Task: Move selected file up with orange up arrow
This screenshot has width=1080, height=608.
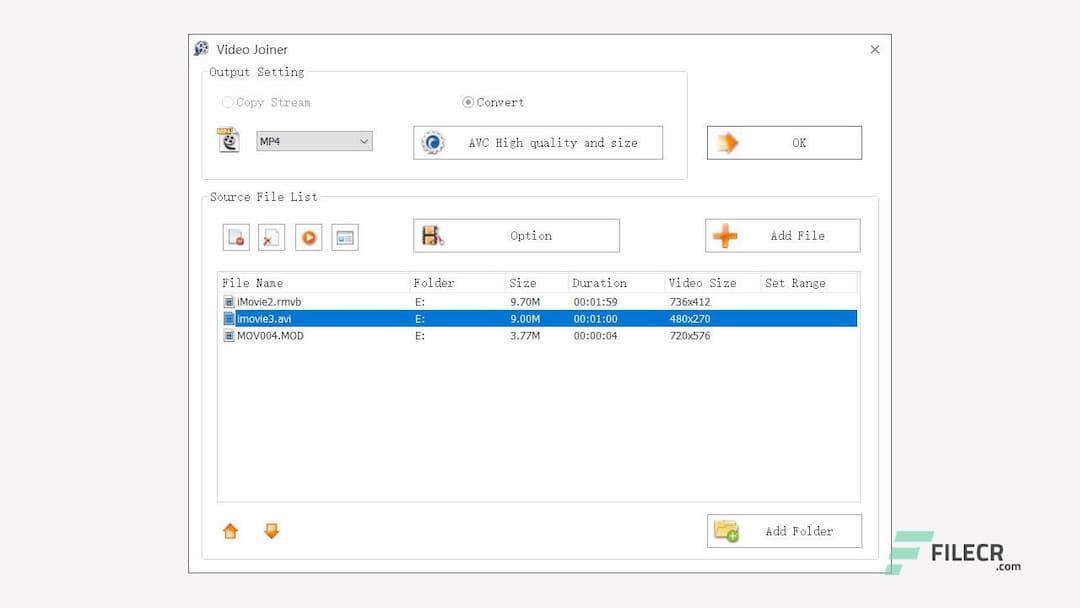Action: (230, 531)
